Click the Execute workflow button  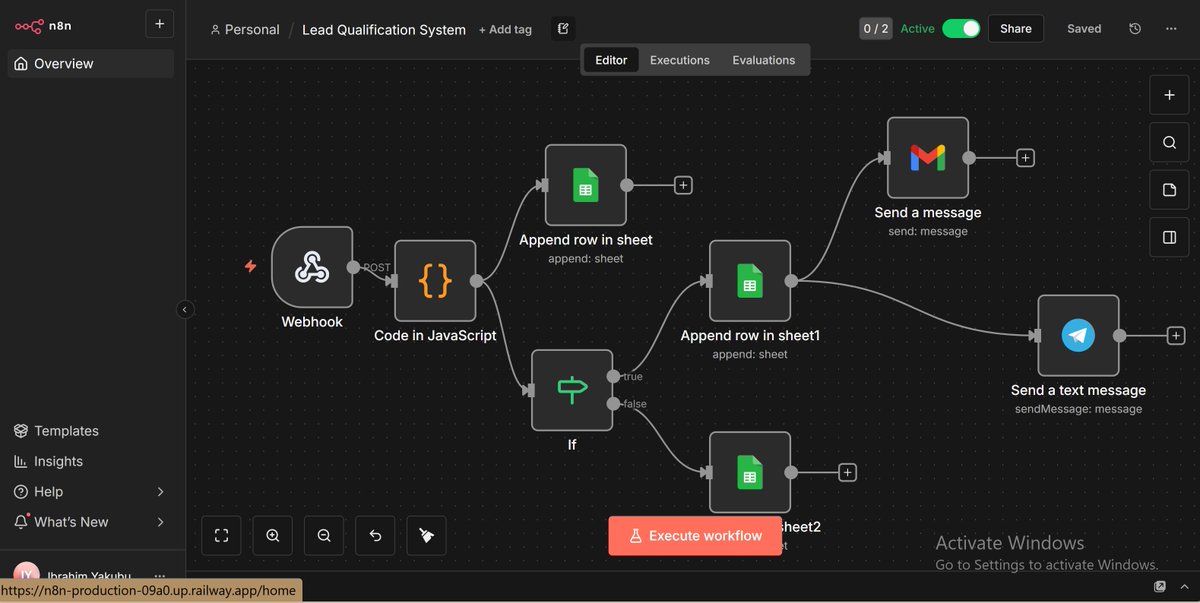[x=695, y=536]
